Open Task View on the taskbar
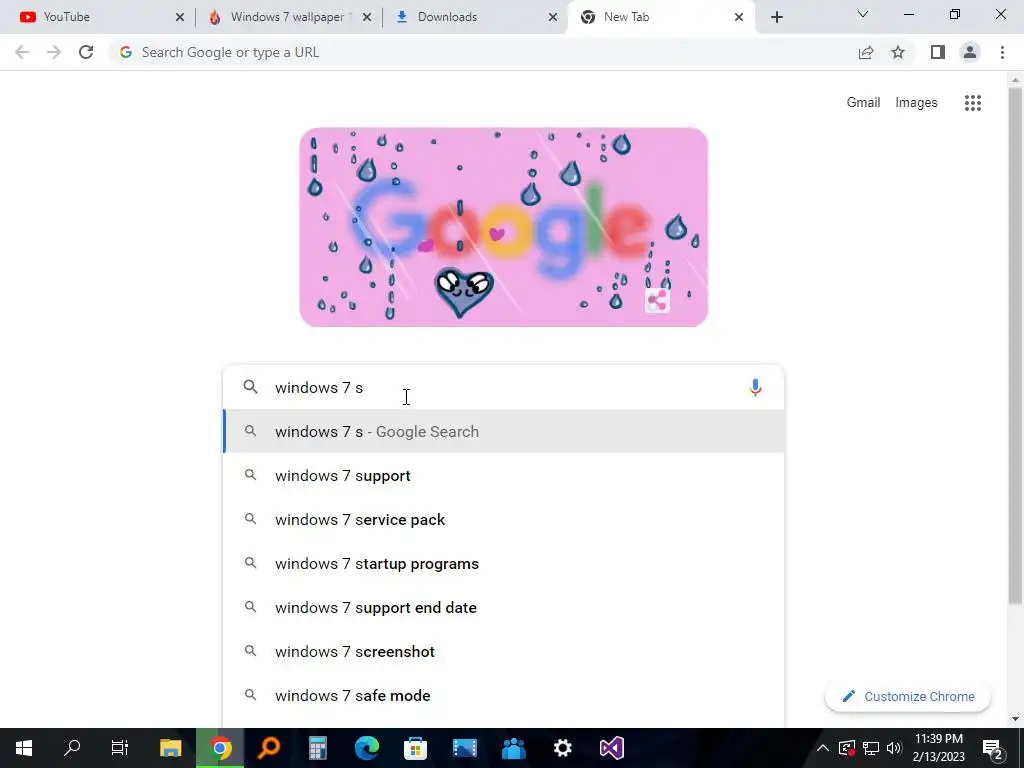This screenshot has height=768, width=1024. 120,748
